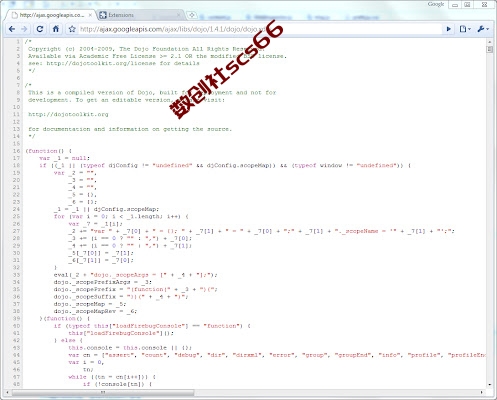Open a new tab button
The image size is (497, 400).
pyautogui.click(x=192, y=15)
